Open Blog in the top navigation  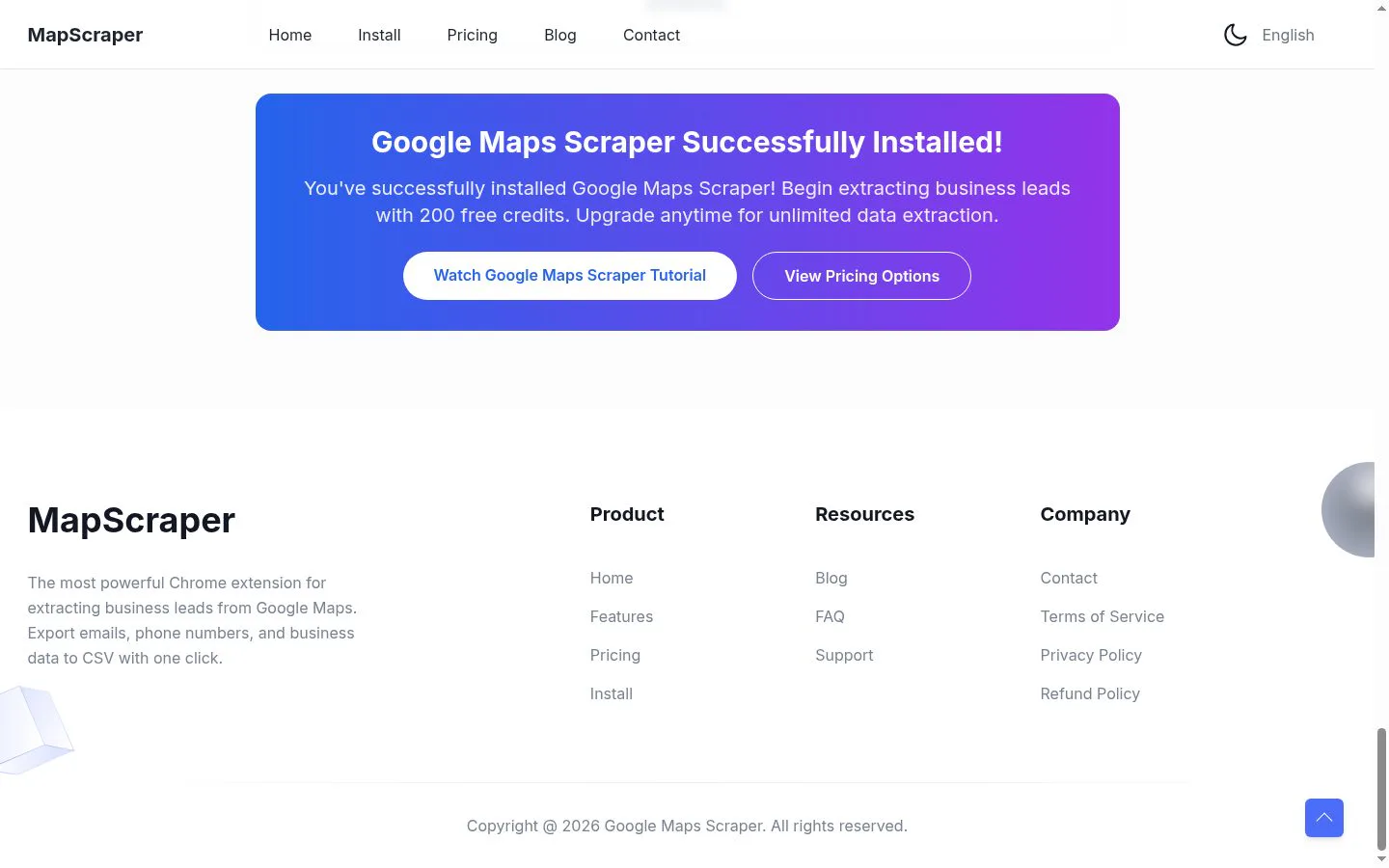click(560, 36)
